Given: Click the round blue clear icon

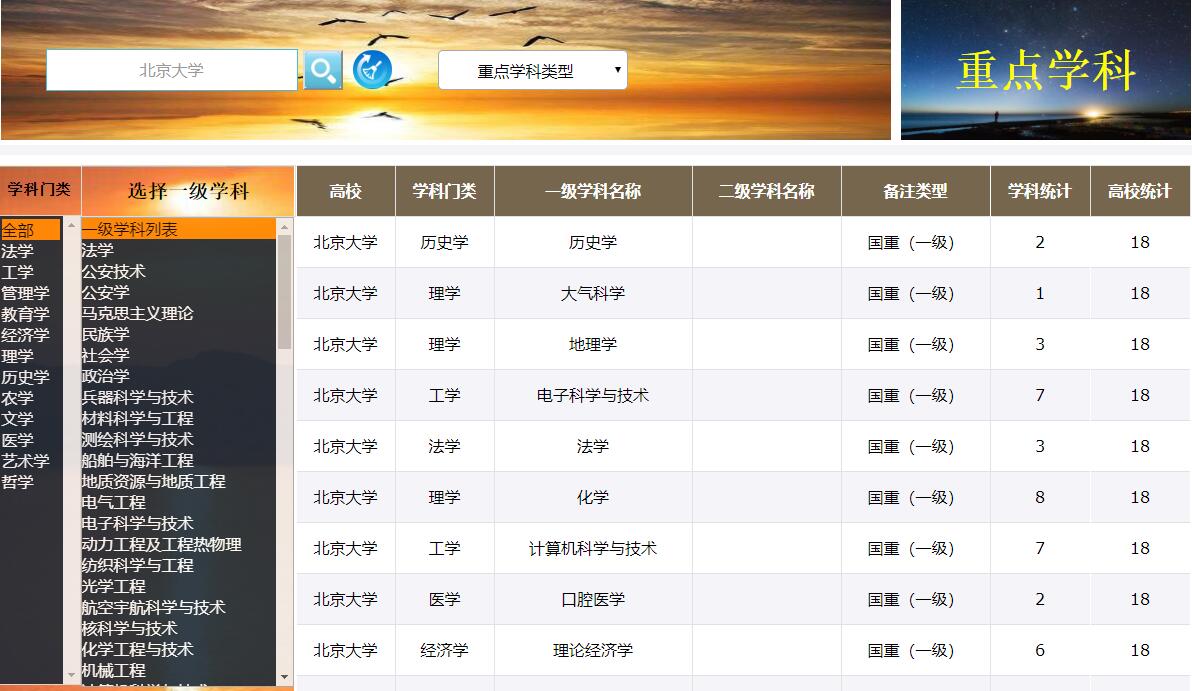Looking at the screenshot, I should click(372, 70).
